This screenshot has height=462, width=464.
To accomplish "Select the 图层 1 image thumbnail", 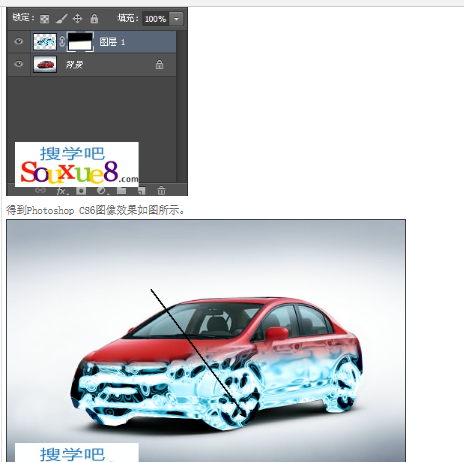I will click(45, 42).
